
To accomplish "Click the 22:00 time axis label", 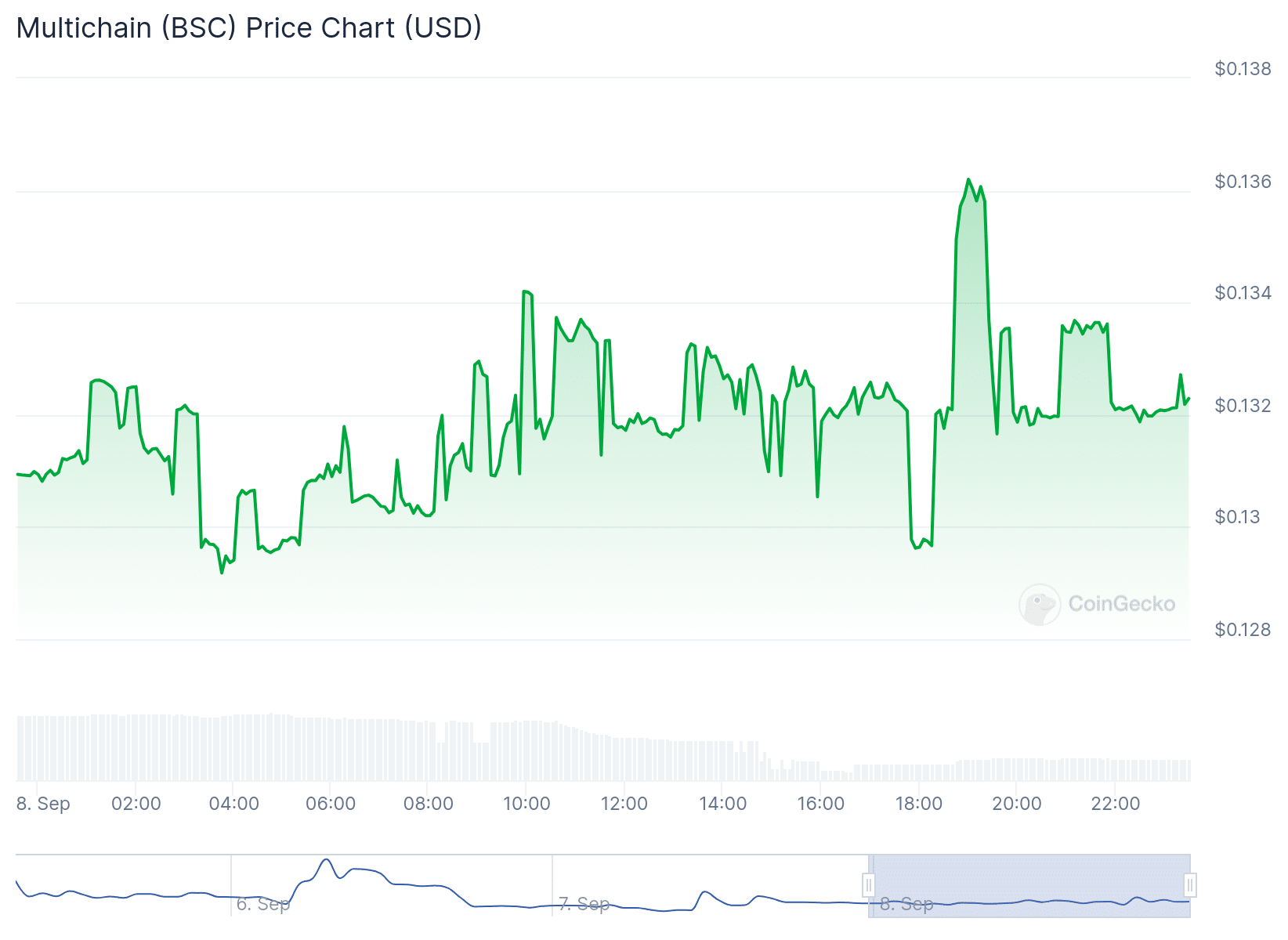I will 1116,804.
